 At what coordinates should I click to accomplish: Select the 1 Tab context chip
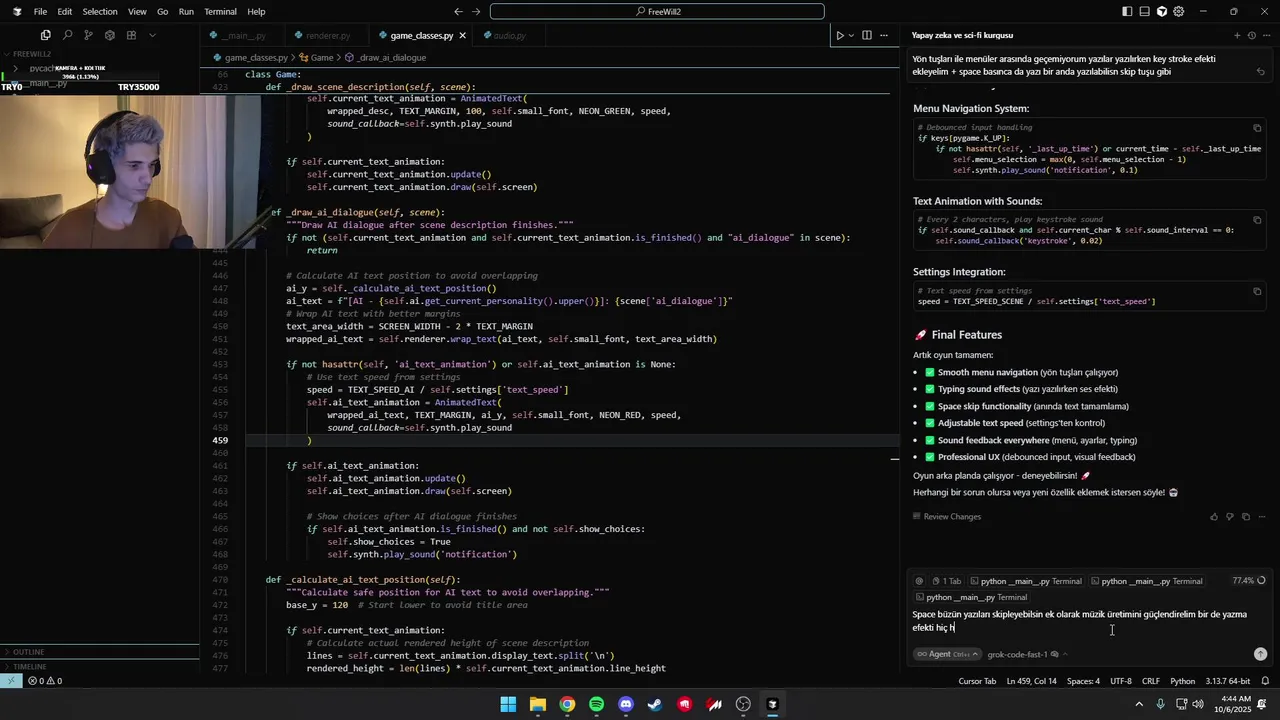(x=946, y=581)
